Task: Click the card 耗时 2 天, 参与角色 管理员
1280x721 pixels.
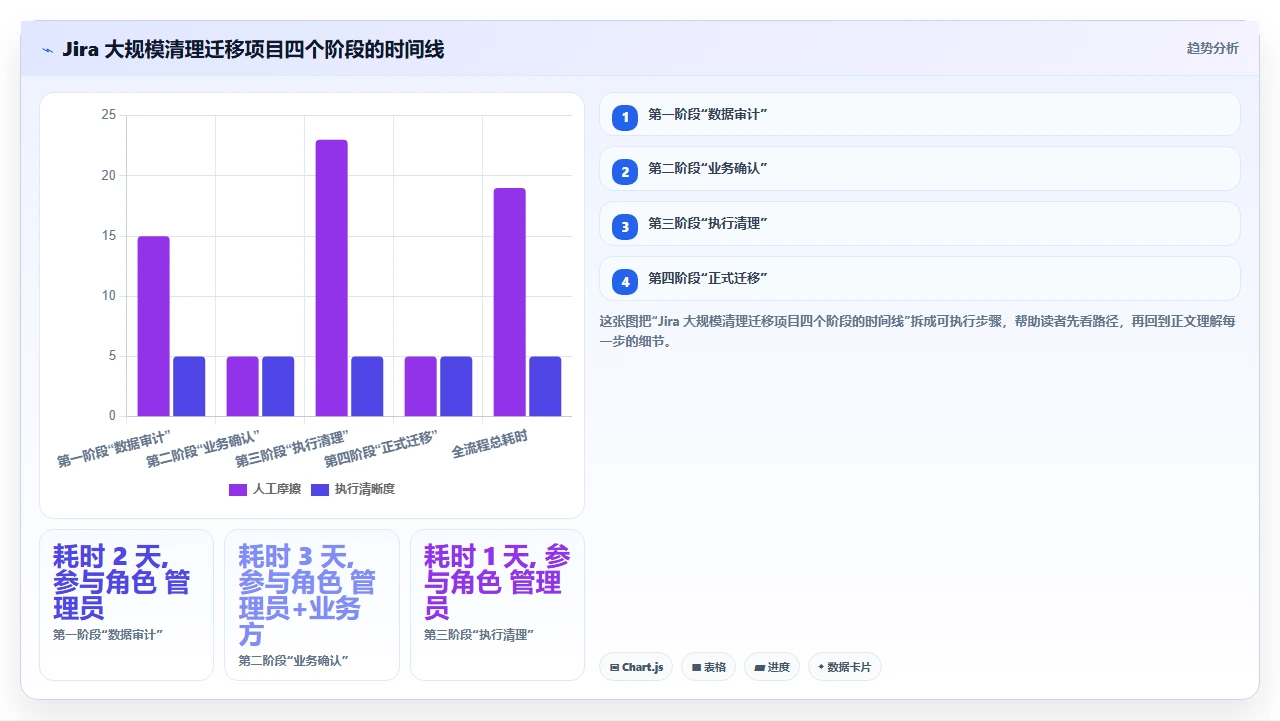Action: click(127, 605)
